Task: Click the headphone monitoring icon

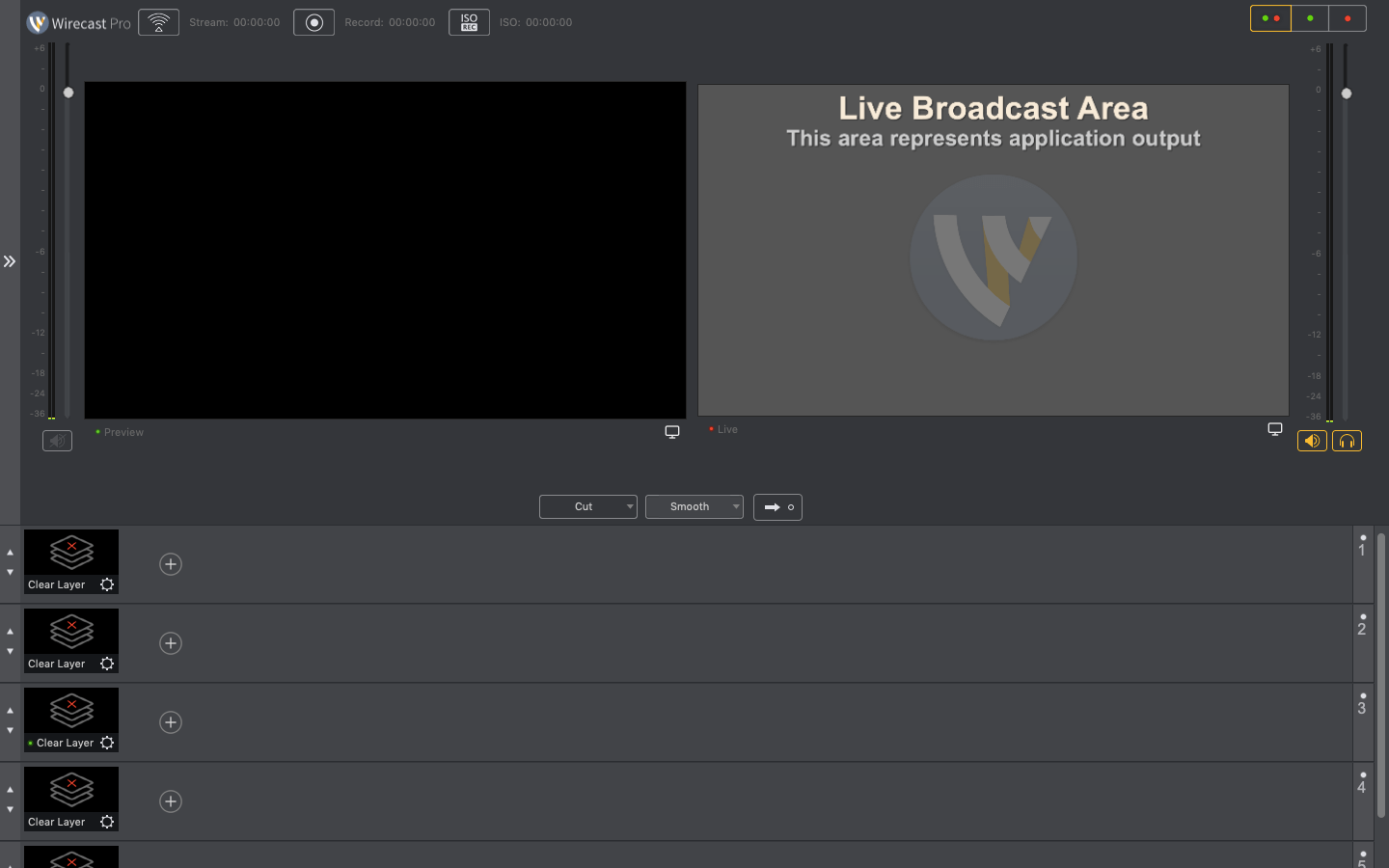Action: (x=1347, y=441)
